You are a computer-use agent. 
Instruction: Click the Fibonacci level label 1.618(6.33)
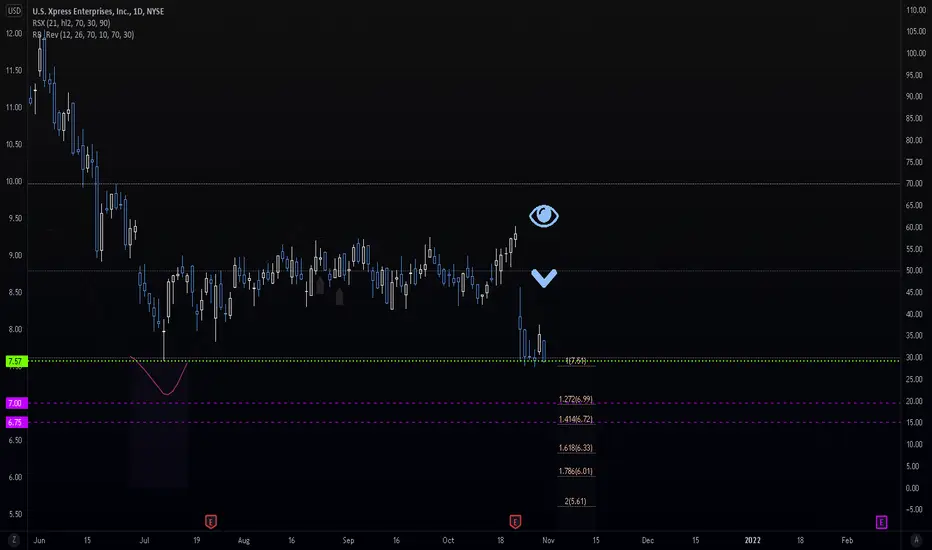click(x=575, y=448)
